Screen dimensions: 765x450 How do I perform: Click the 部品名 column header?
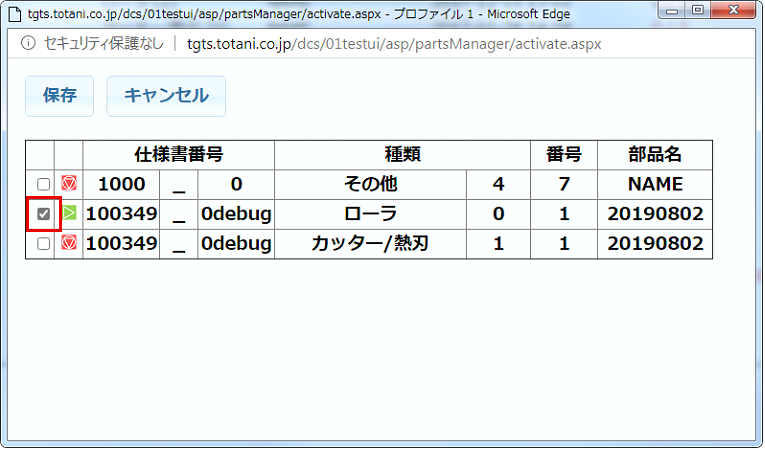click(655, 155)
